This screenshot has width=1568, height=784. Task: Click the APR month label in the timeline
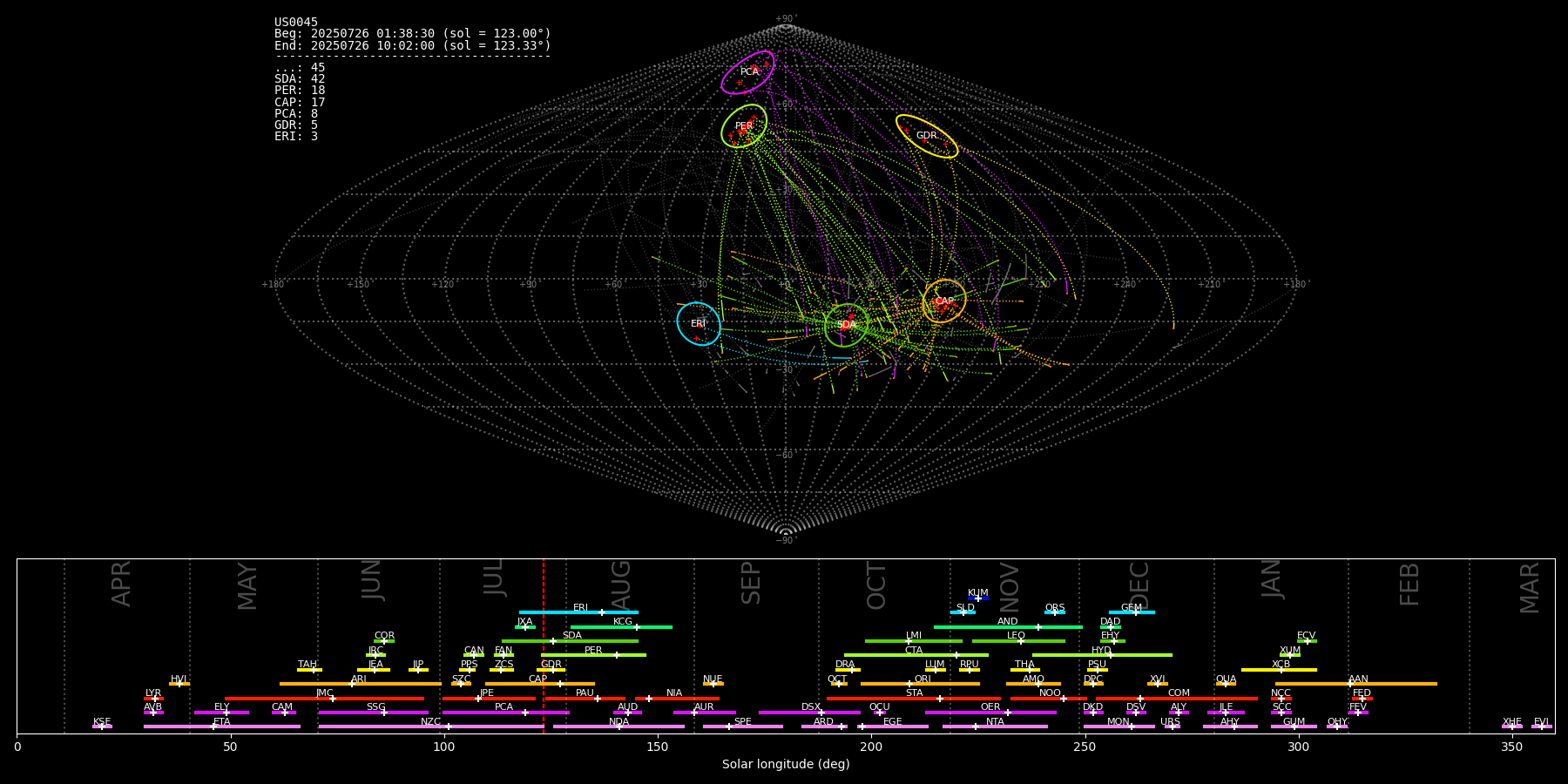121,584
